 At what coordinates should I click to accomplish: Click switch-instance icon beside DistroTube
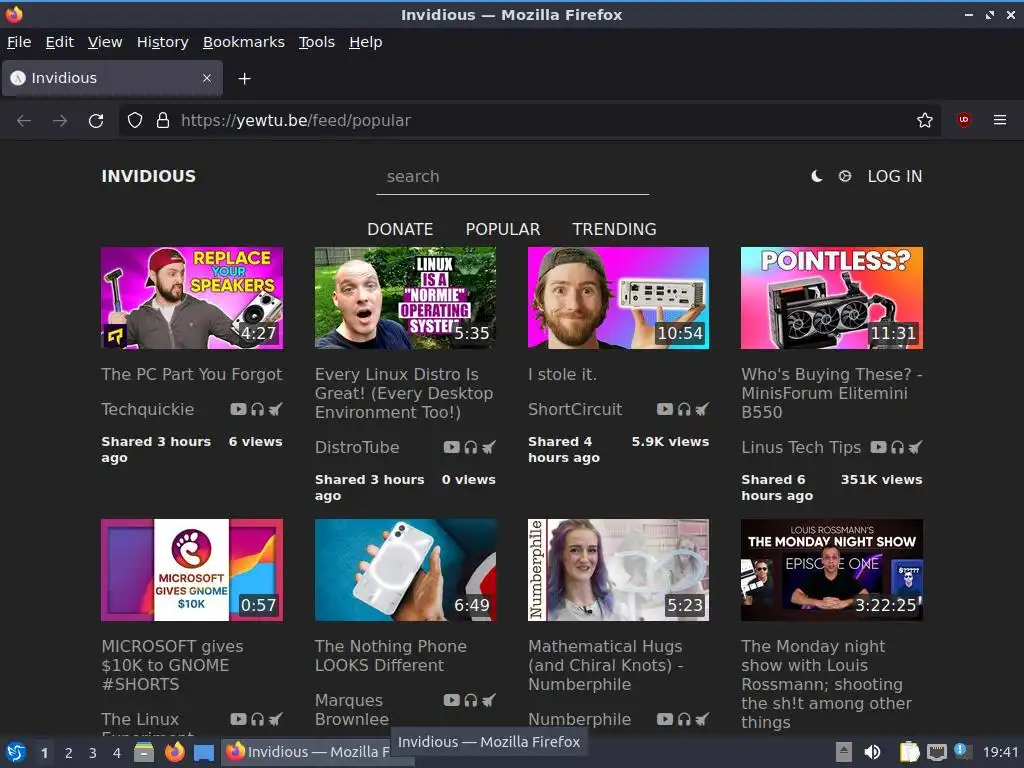488,447
